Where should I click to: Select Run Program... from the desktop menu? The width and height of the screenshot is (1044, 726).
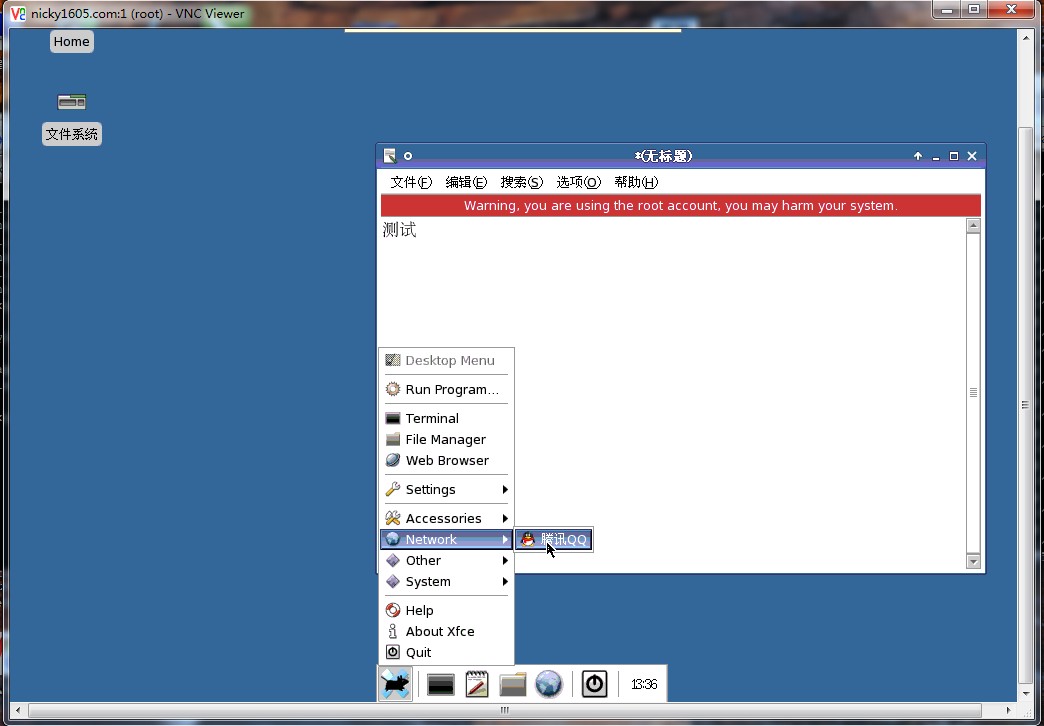pyautogui.click(x=446, y=389)
